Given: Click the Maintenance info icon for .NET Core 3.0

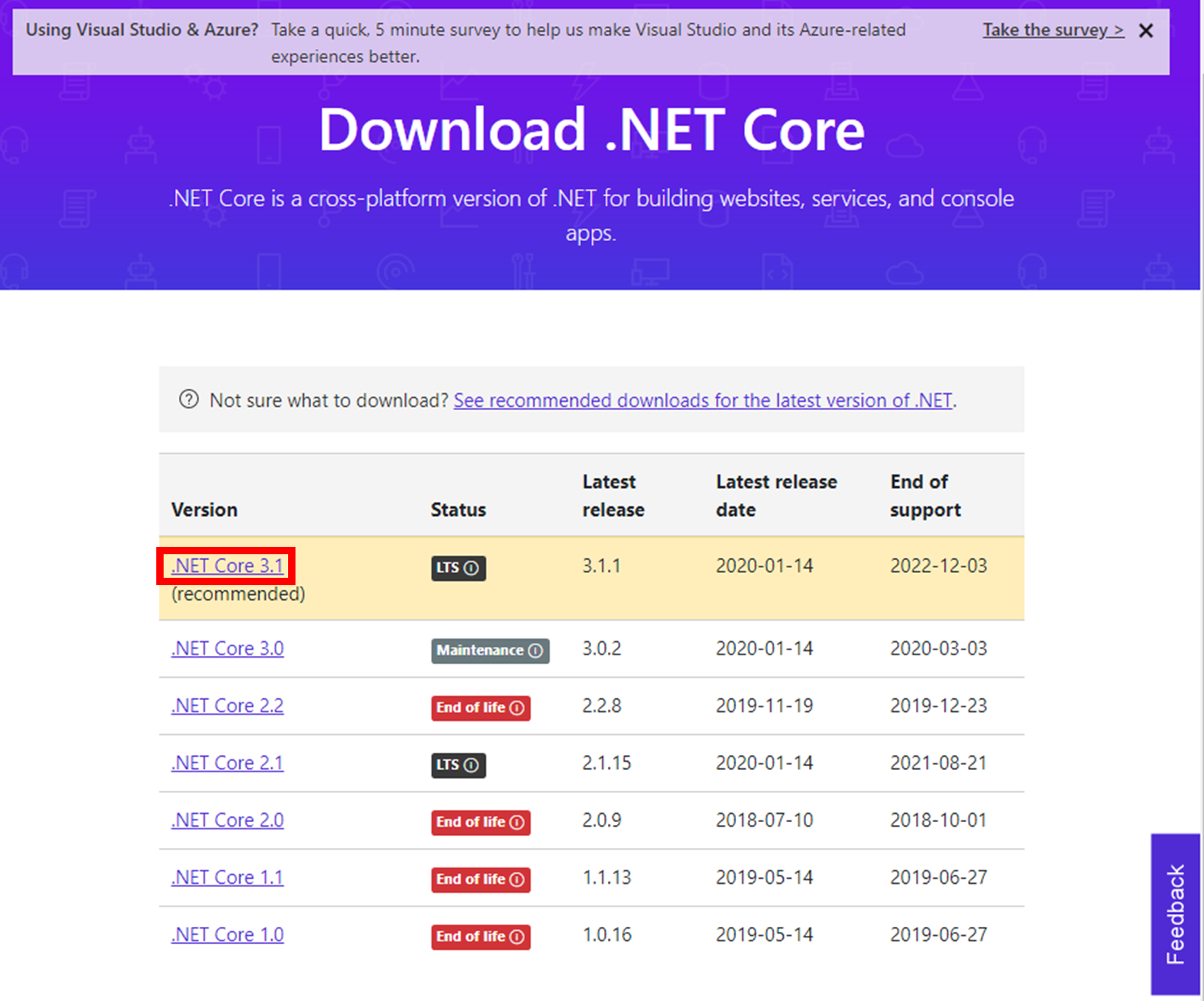Looking at the screenshot, I should tap(535, 651).
